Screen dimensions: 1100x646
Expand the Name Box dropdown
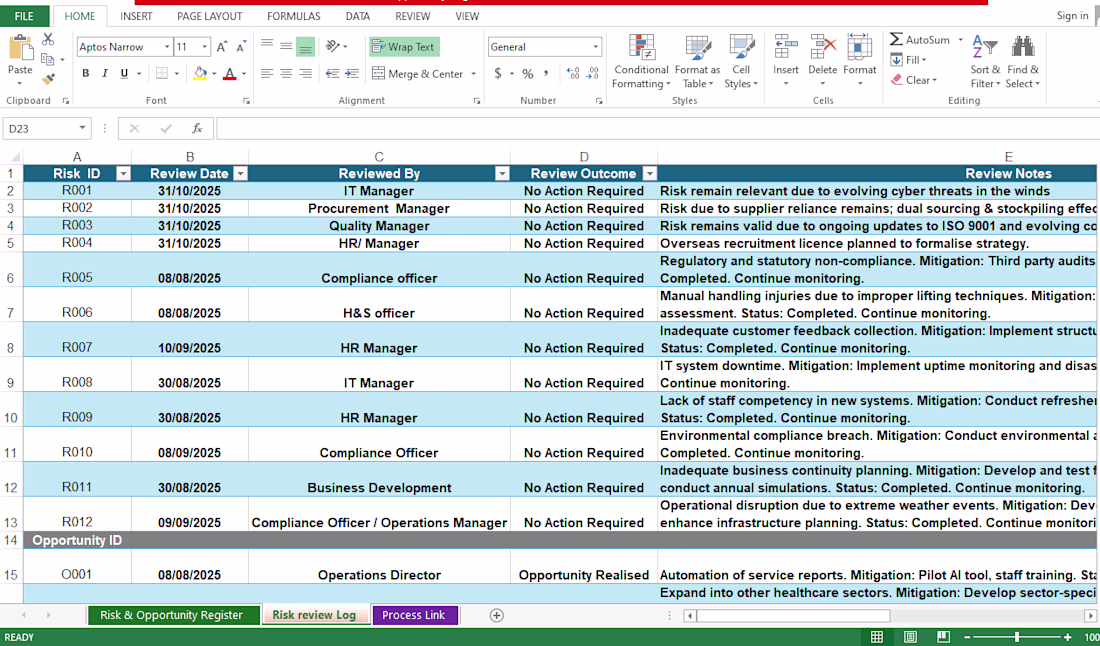(82, 128)
